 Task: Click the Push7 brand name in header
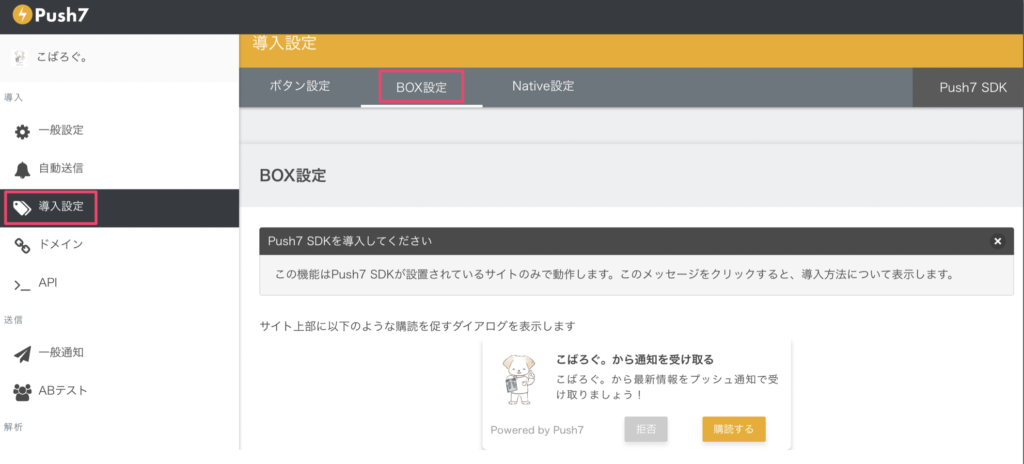tap(62, 14)
